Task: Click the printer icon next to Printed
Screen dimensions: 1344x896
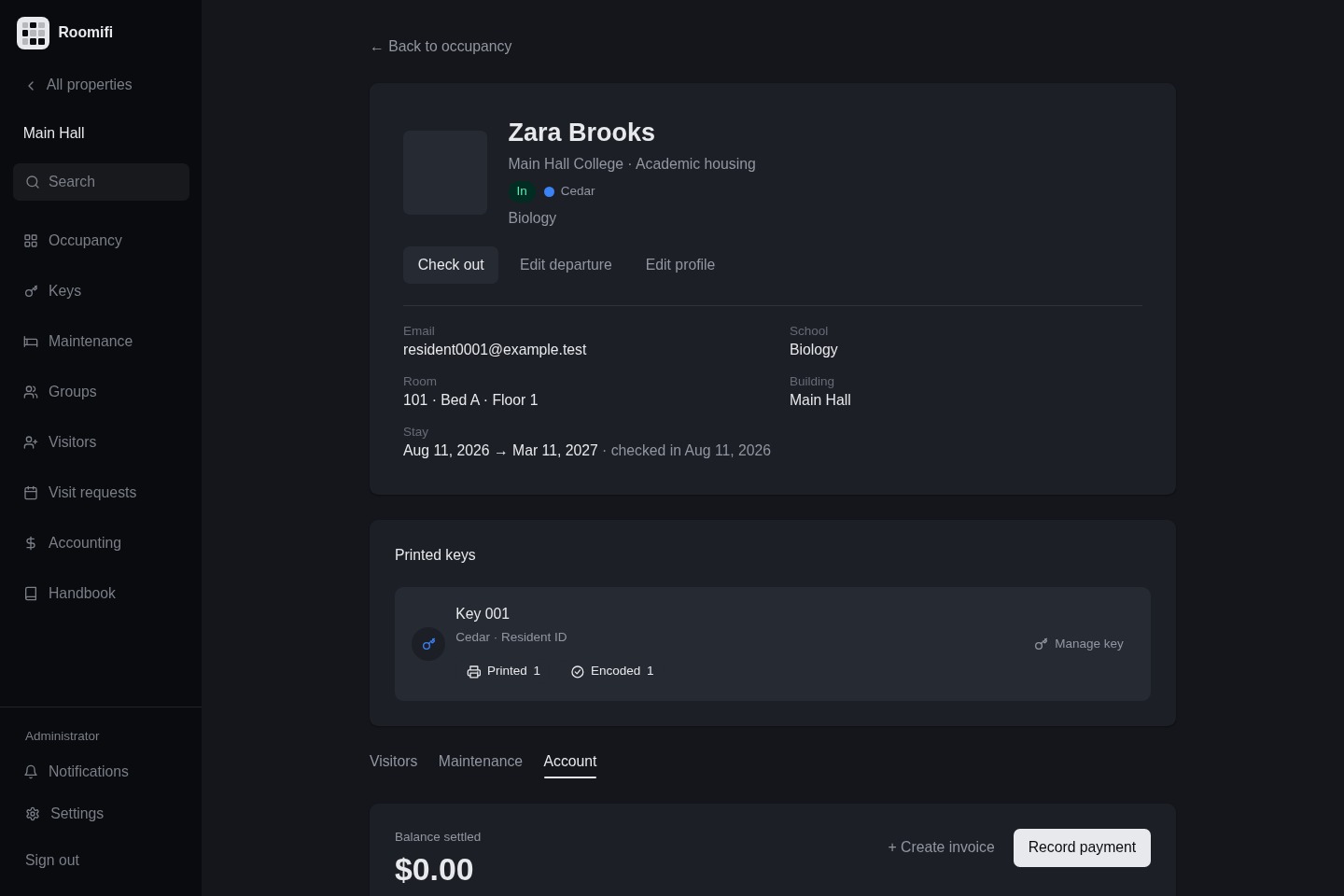Action: pyautogui.click(x=474, y=672)
